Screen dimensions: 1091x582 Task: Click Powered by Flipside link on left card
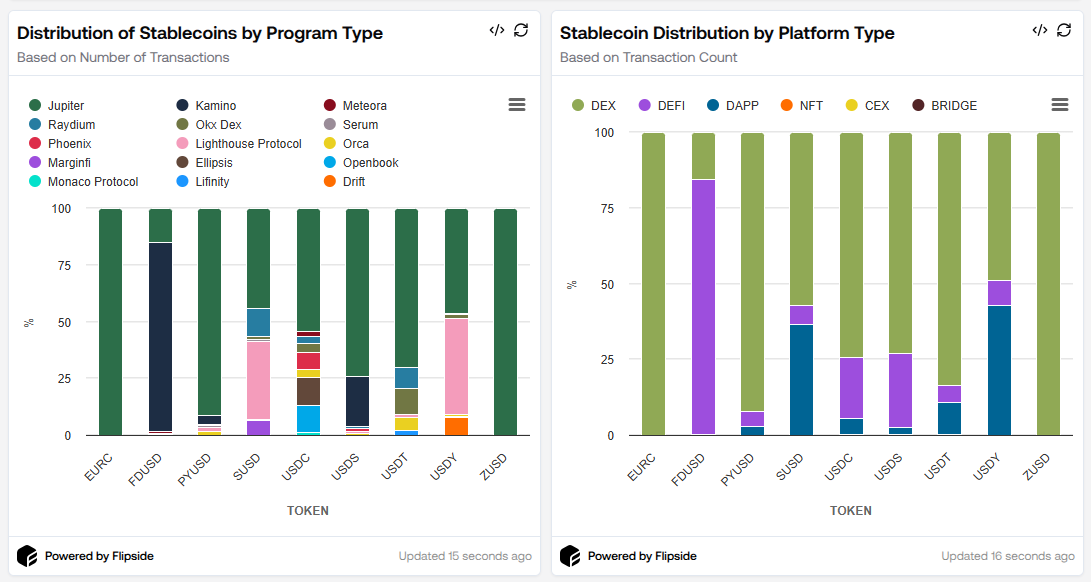click(x=99, y=556)
